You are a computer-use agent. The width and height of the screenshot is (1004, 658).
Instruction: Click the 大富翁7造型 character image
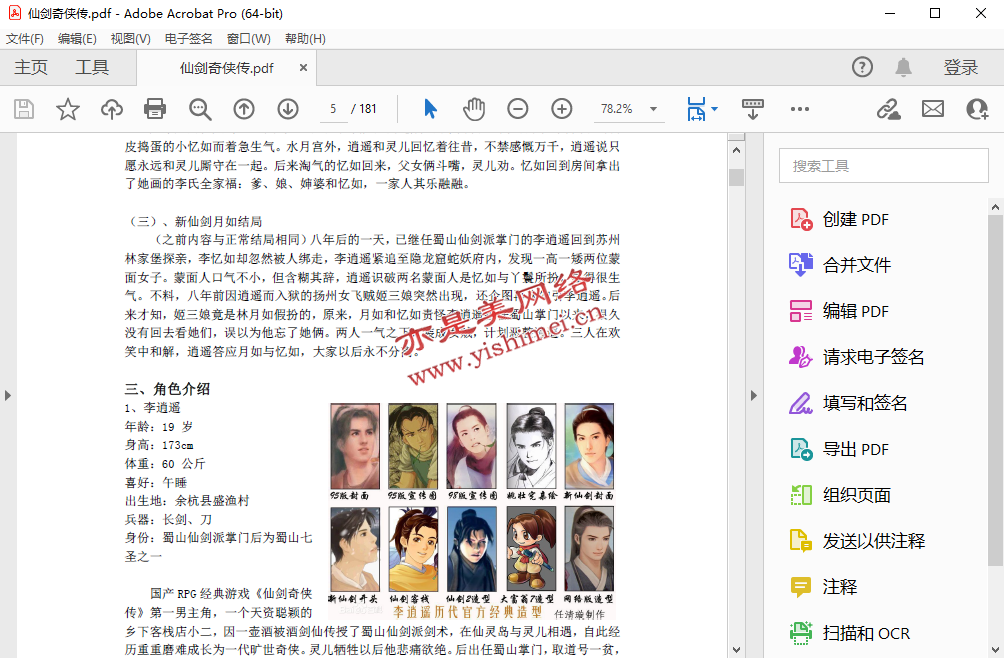click(531, 549)
